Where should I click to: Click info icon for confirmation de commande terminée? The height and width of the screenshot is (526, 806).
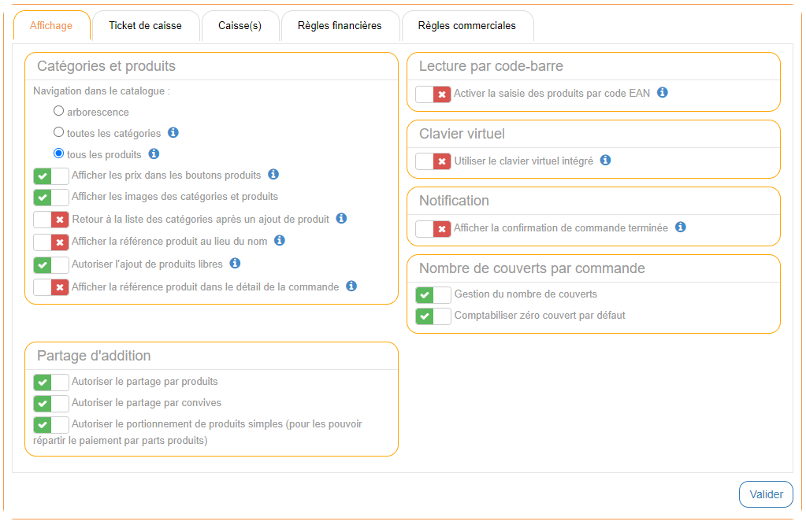(x=680, y=228)
